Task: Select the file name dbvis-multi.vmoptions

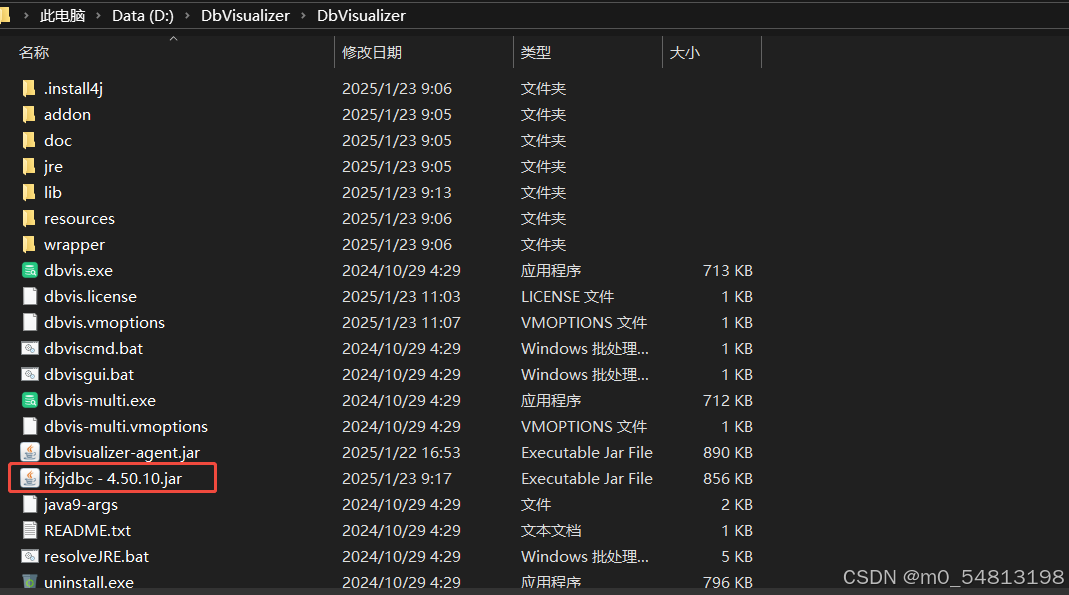Action: (126, 427)
